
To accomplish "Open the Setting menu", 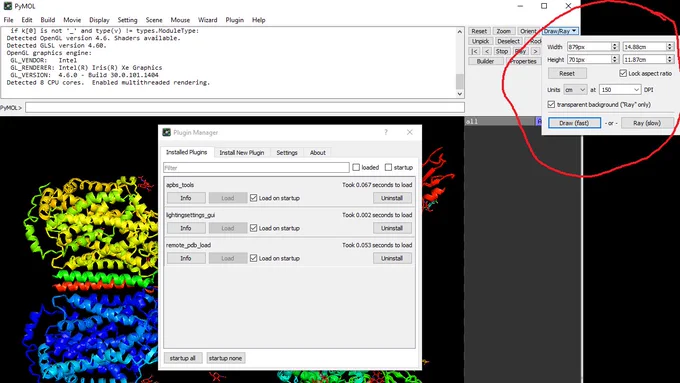I will coord(127,20).
